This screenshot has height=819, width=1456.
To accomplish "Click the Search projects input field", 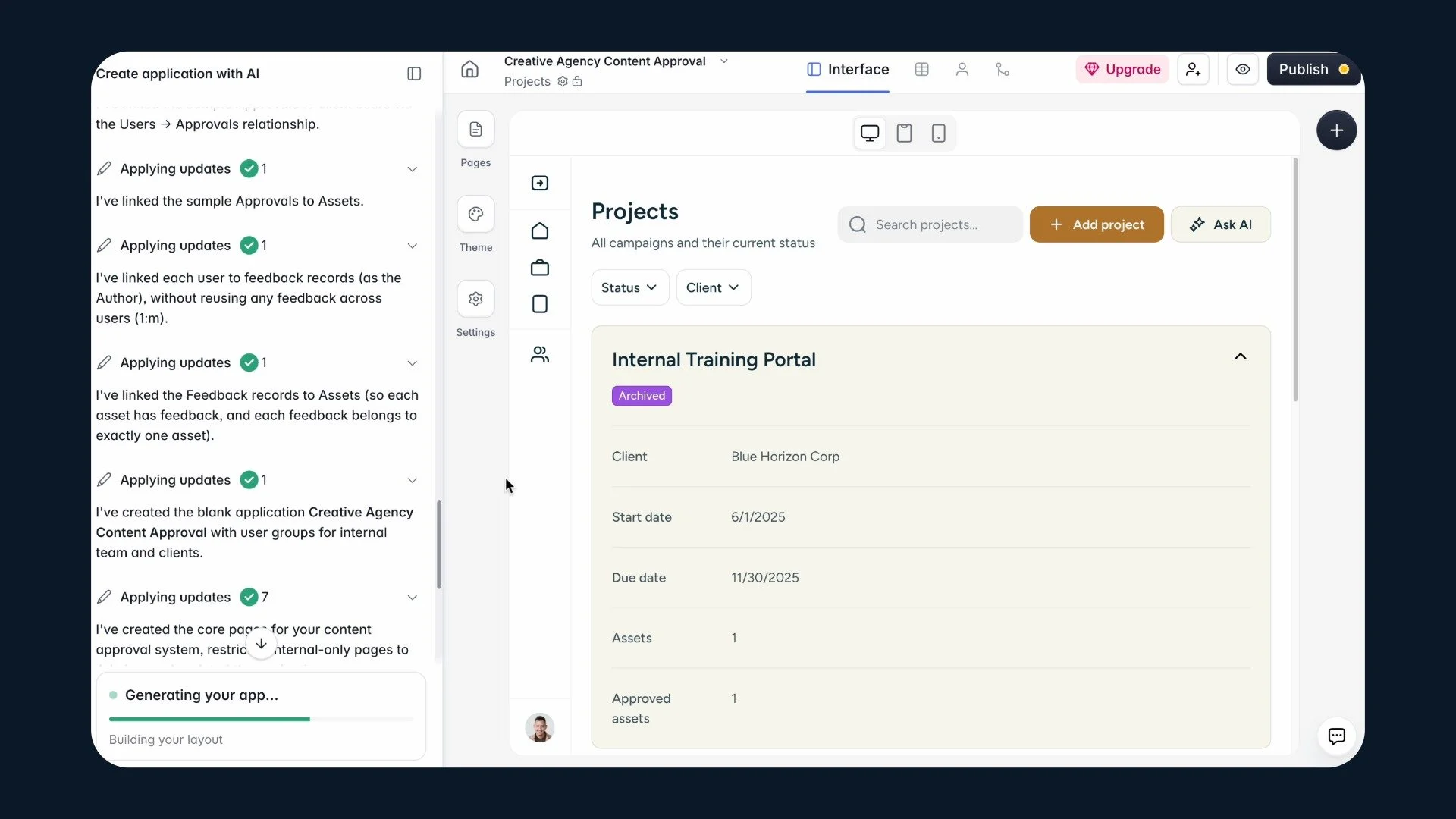I will point(930,224).
